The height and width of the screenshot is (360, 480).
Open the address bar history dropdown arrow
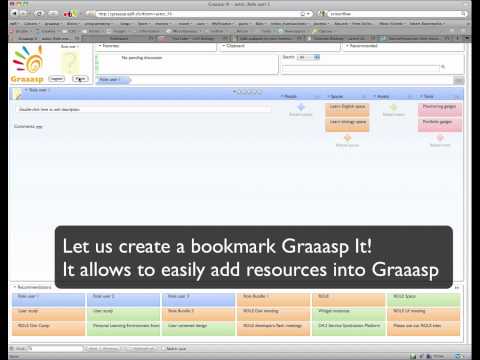click(308, 14)
